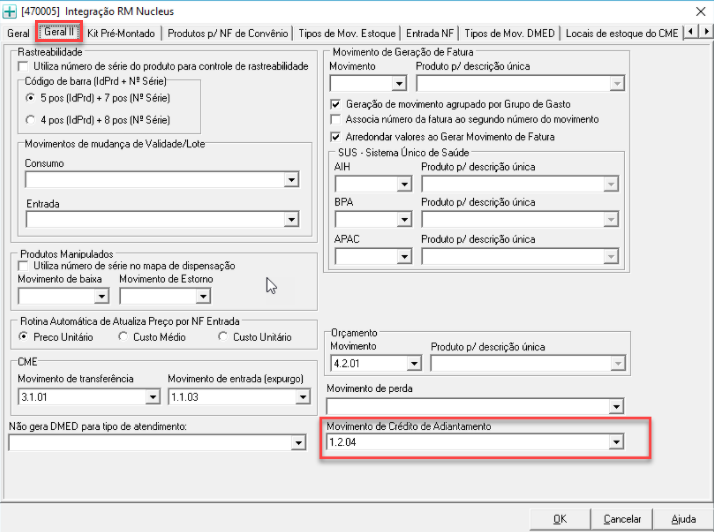Viewport: 714px width, 532px height.
Task: Select 4 pos (IdPrd) + 8 pos option
Action: click(x=30, y=120)
